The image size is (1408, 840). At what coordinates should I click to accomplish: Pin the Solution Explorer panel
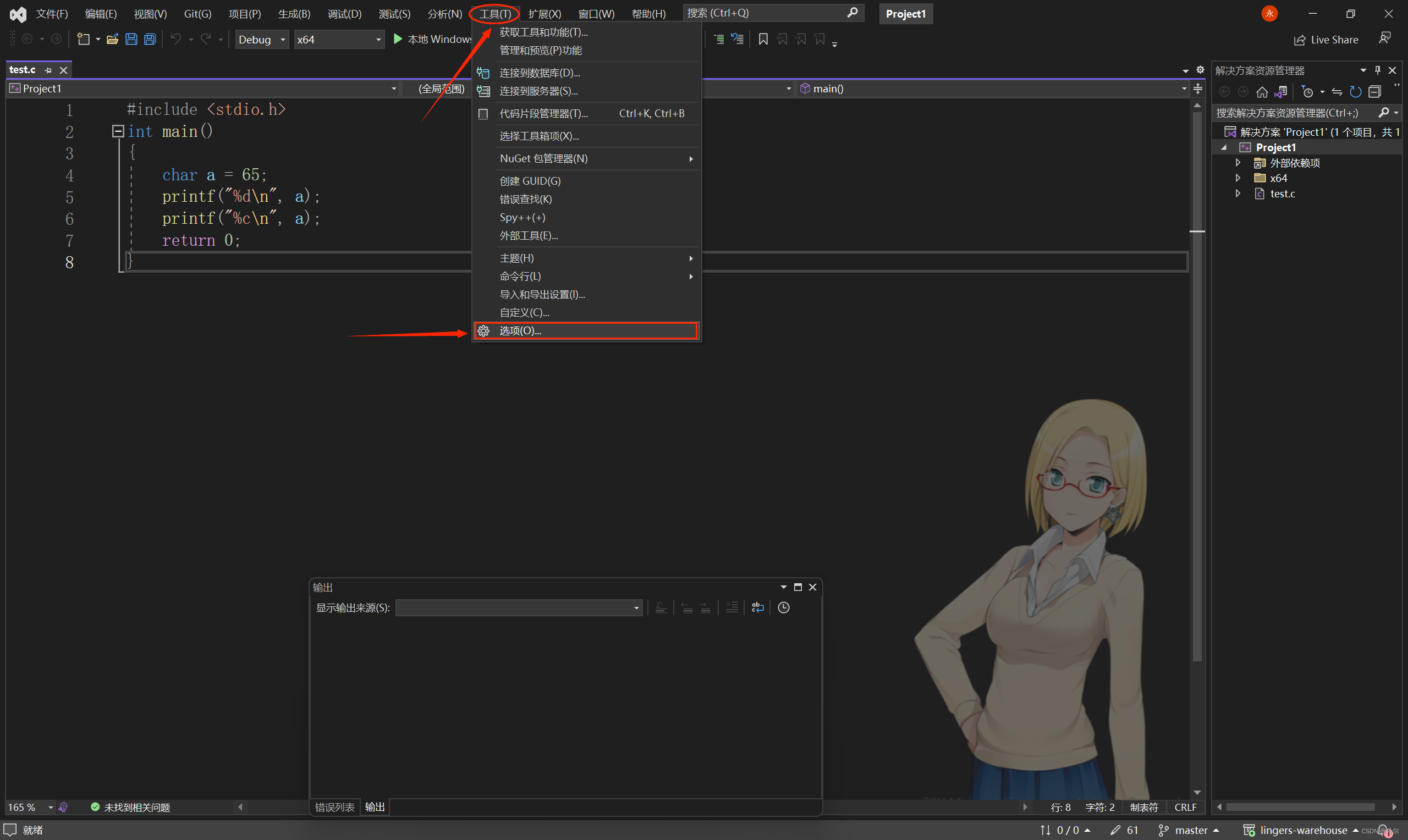point(1378,70)
